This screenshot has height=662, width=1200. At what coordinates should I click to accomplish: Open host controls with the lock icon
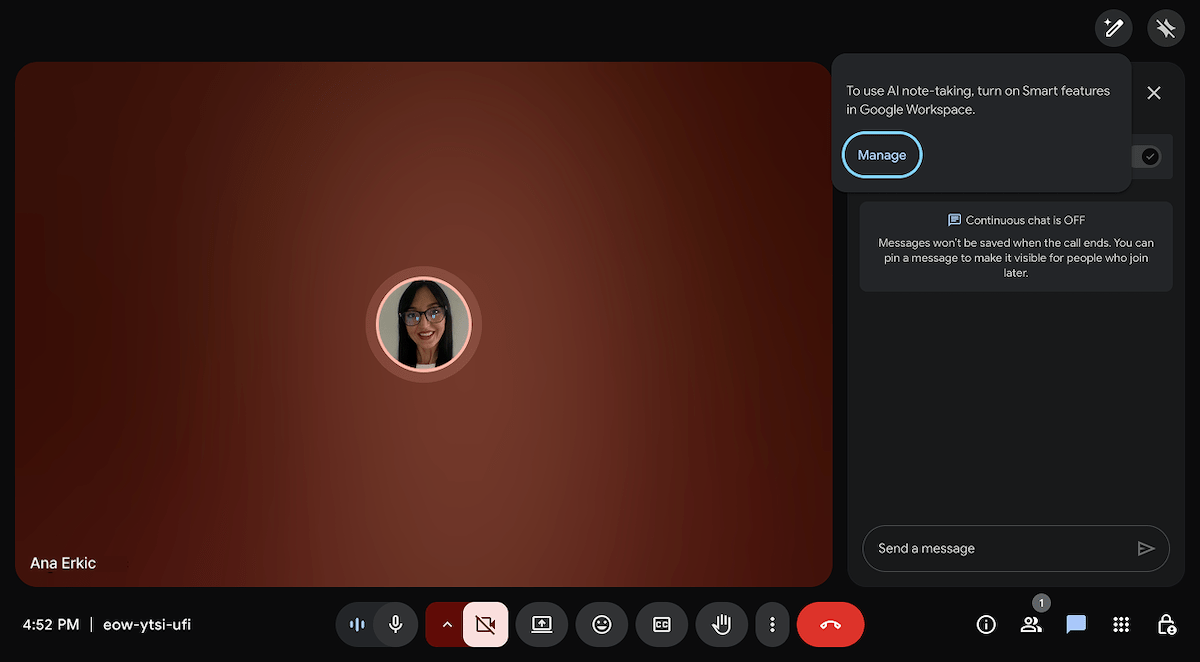tap(1166, 624)
